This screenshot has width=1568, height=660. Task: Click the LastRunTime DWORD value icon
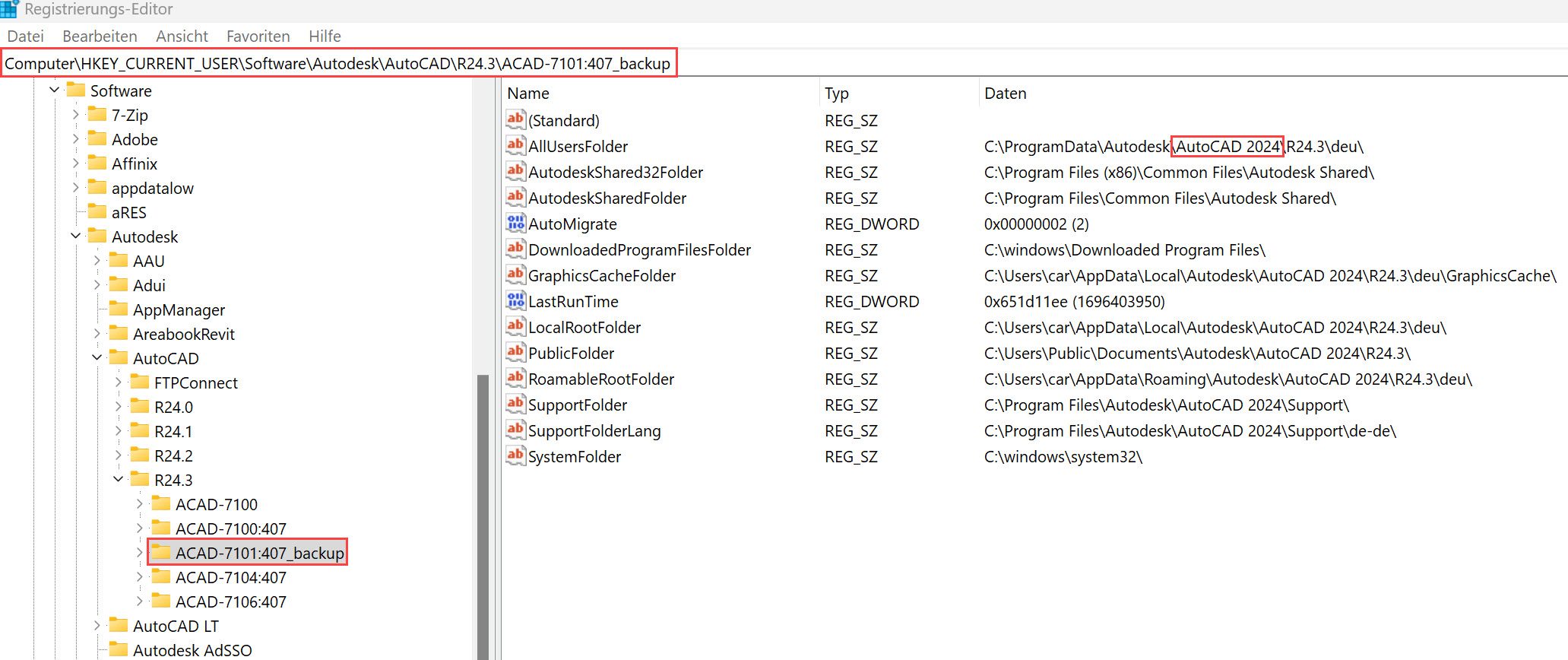pyautogui.click(x=515, y=300)
